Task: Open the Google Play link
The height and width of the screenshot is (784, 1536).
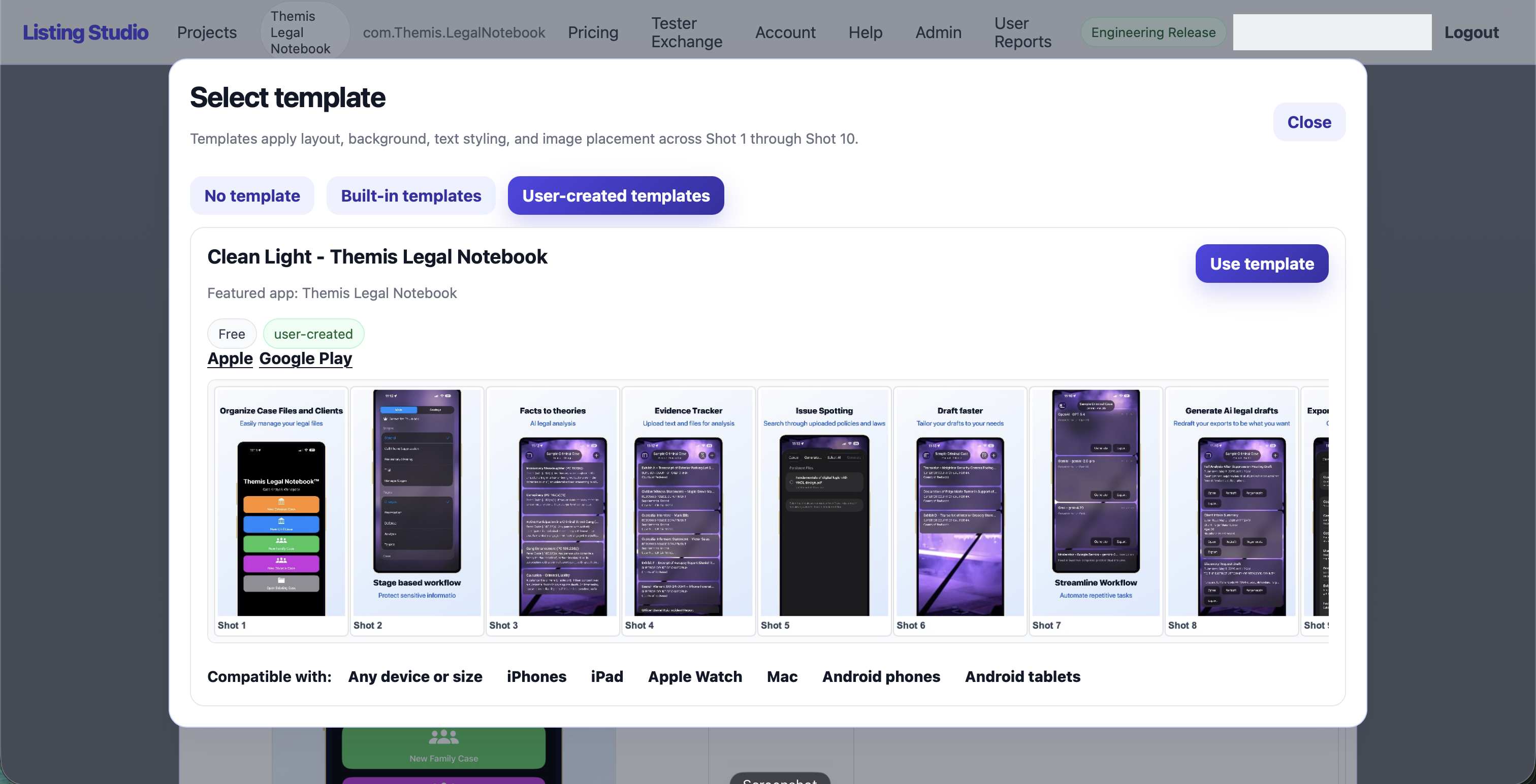Action: point(305,358)
